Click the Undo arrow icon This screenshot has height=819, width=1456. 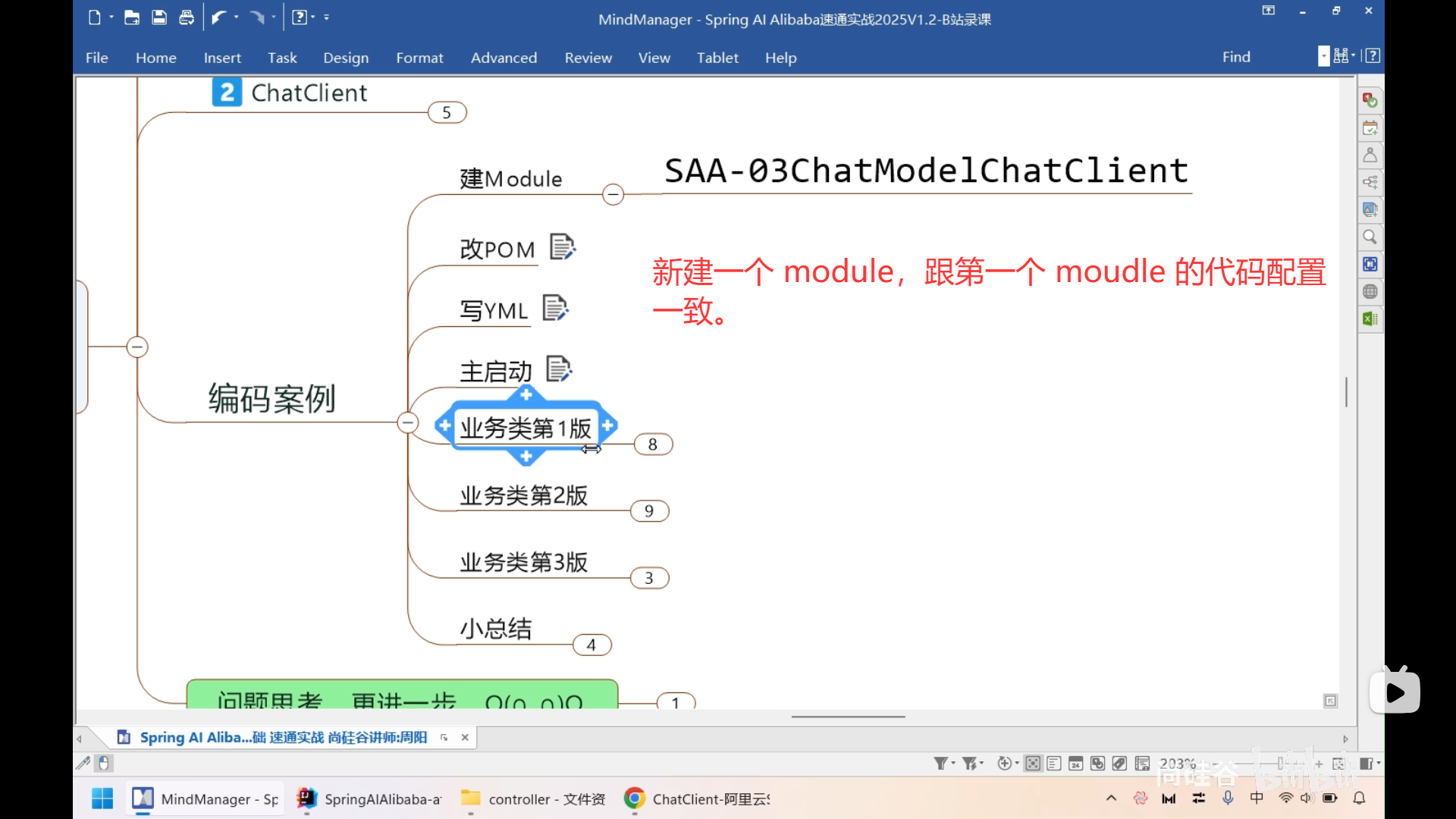(219, 17)
